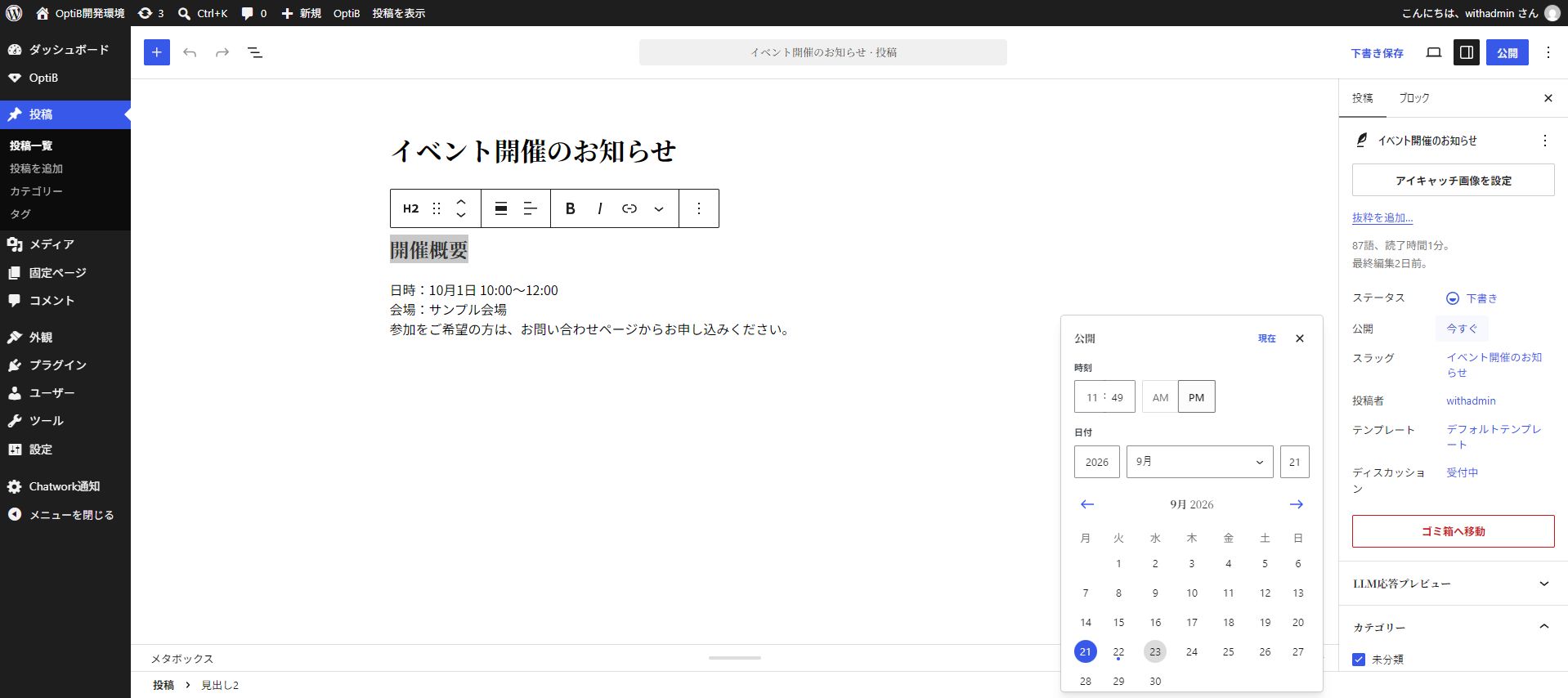The image size is (1568, 698).
Task: Insert a link on the heading
Action: [x=629, y=208]
